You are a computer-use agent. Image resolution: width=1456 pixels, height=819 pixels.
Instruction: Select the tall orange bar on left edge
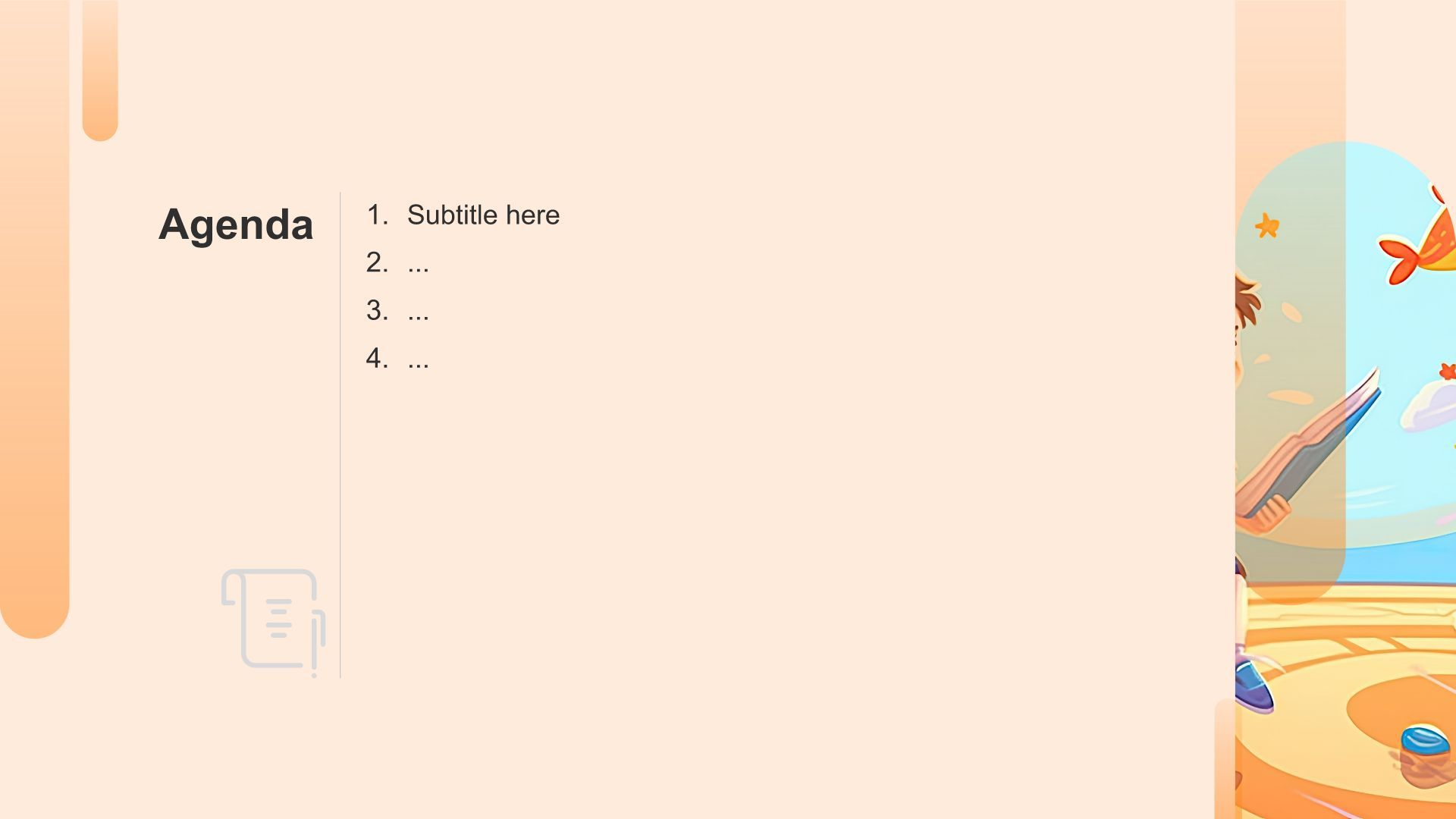(34, 318)
